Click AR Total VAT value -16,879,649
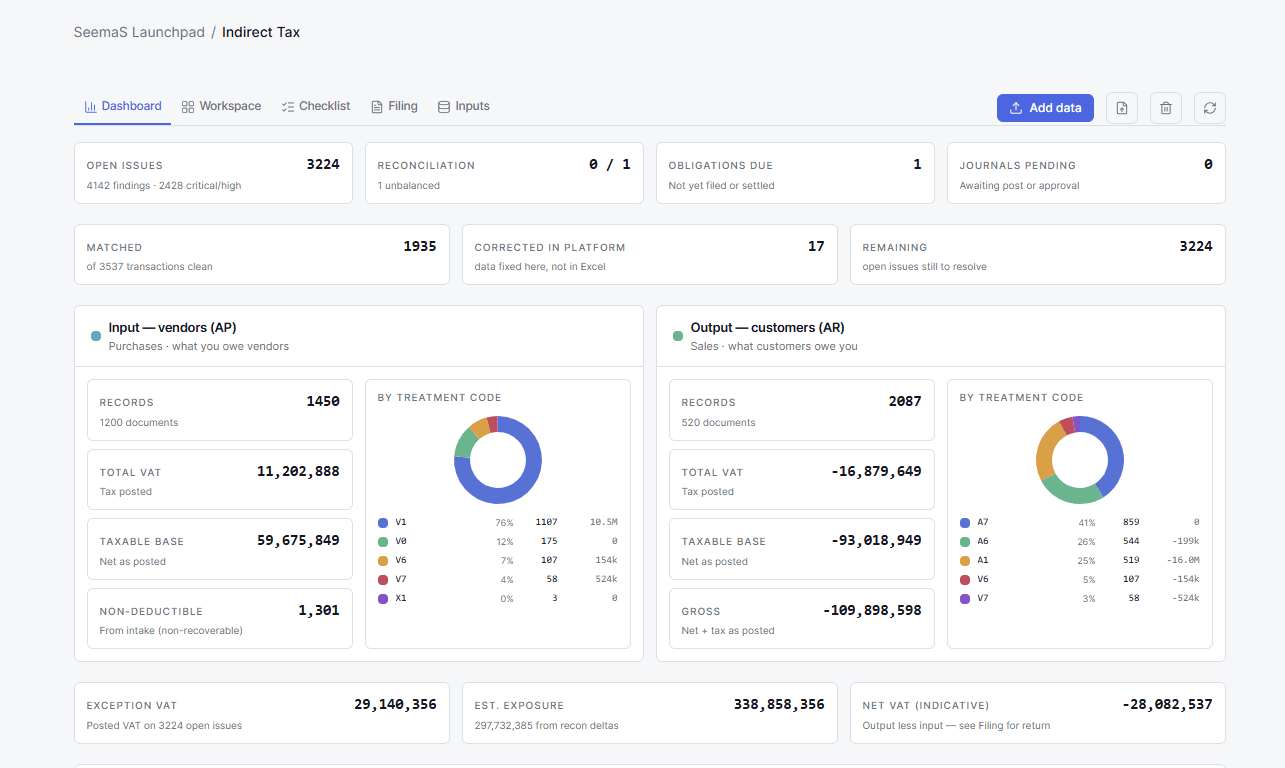This screenshot has width=1285, height=768. click(x=876, y=471)
